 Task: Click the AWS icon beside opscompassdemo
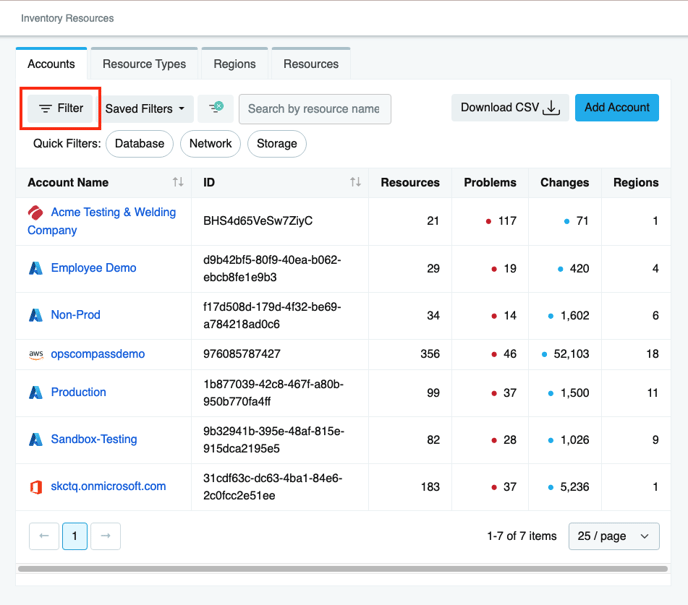point(36,354)
